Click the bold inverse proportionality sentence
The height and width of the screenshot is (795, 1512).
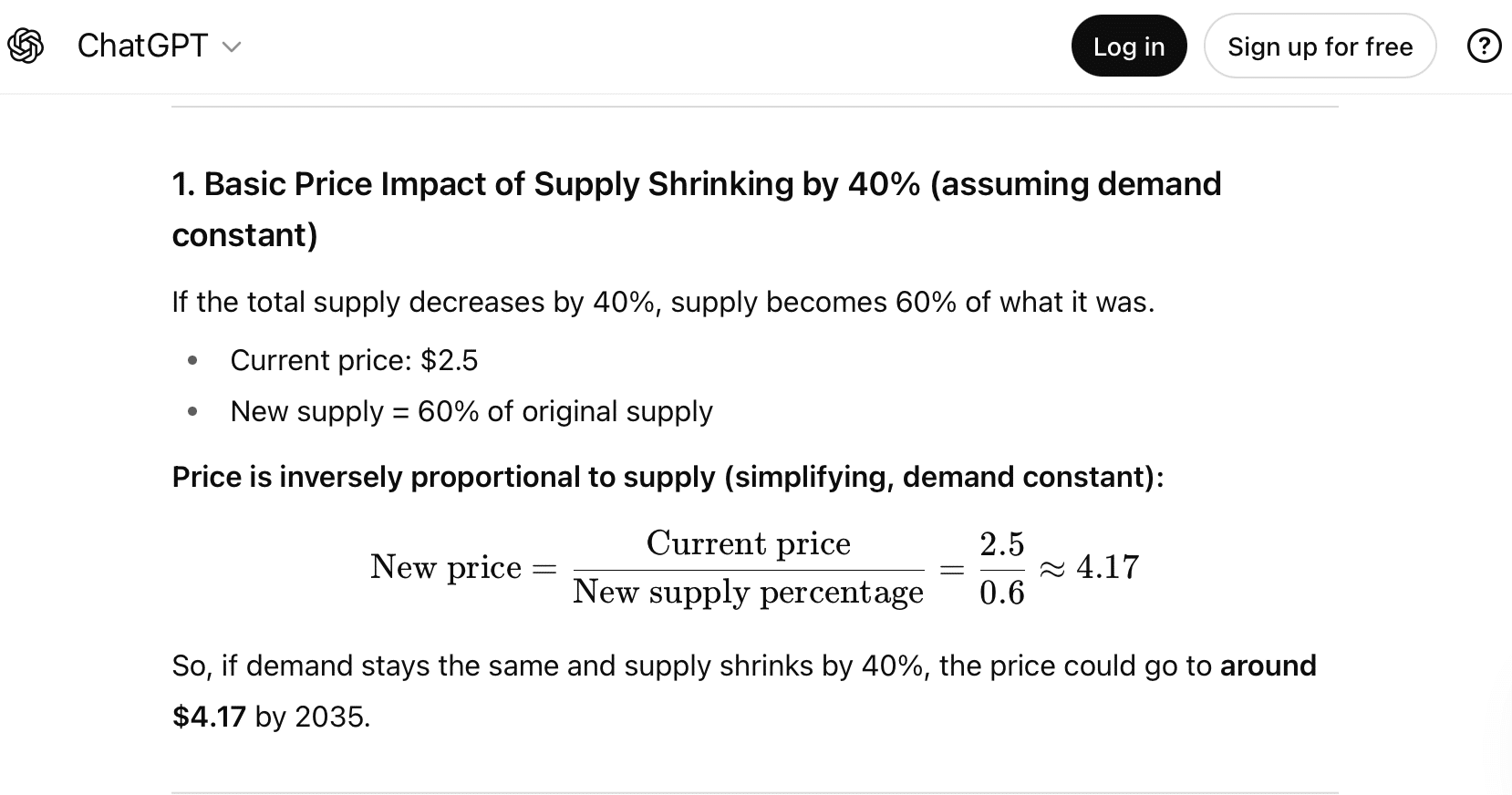point(668,477)
